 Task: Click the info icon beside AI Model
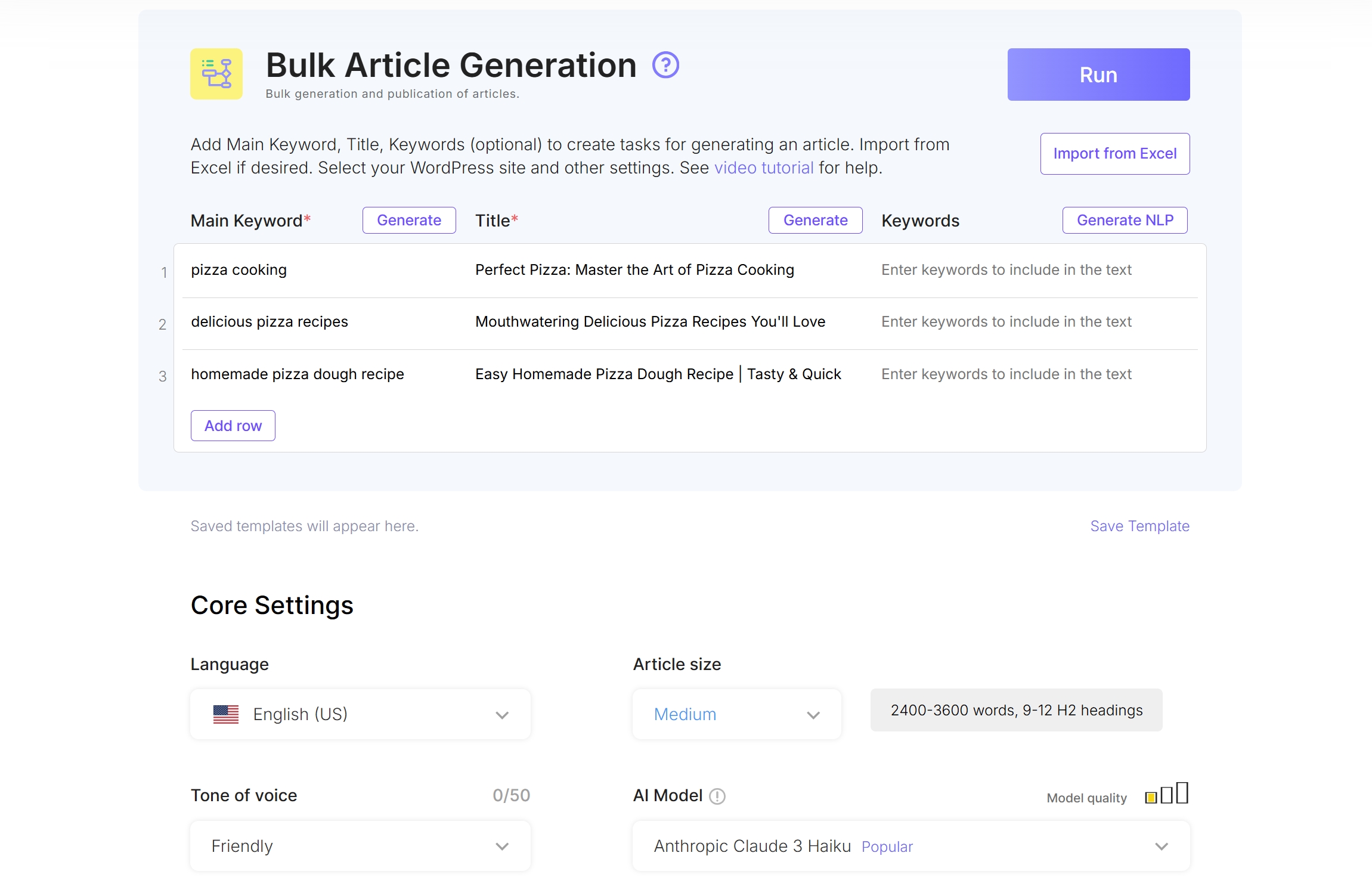(x=718, y=796)
